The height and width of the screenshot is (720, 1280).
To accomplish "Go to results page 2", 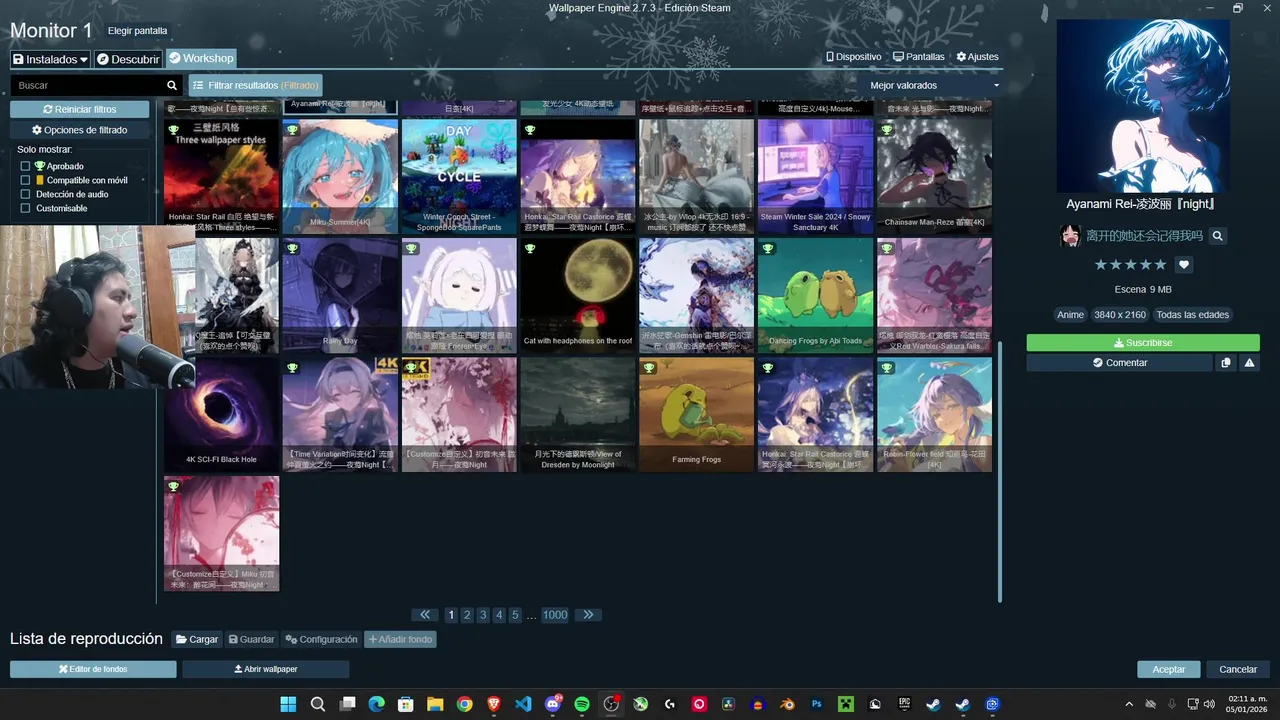I will click(x=467, y=615).
